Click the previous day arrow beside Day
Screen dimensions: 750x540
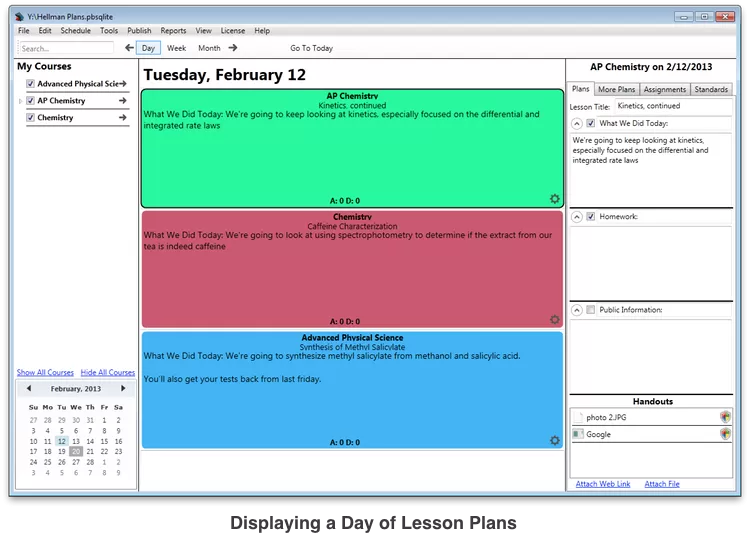click(129, 48)
